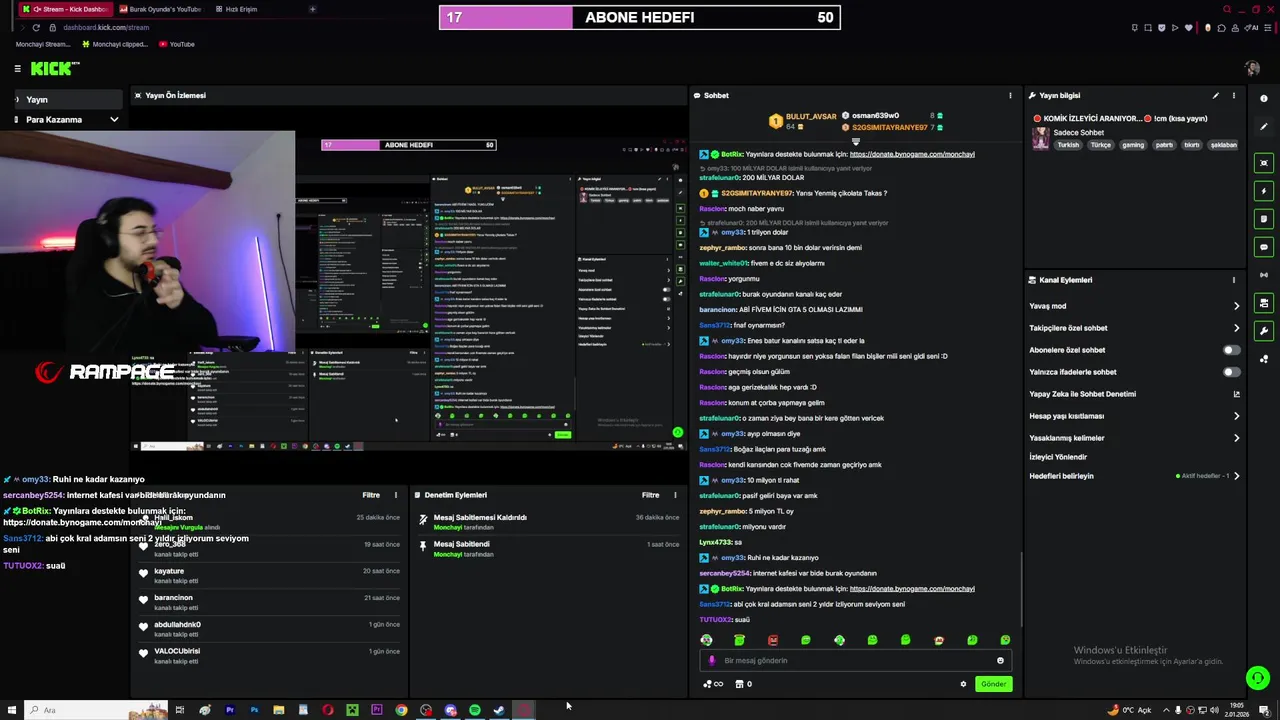
Task: Focus the Bir mesaj gönderin input field
Action: point(855,660)
